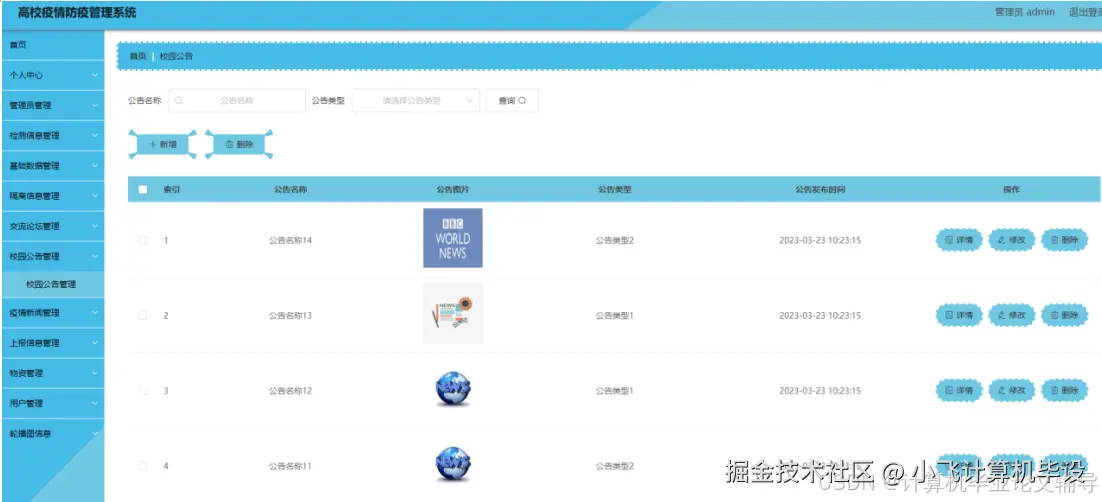
Task: Click the batch 删除 button above the table
Action: pos(239,144)
